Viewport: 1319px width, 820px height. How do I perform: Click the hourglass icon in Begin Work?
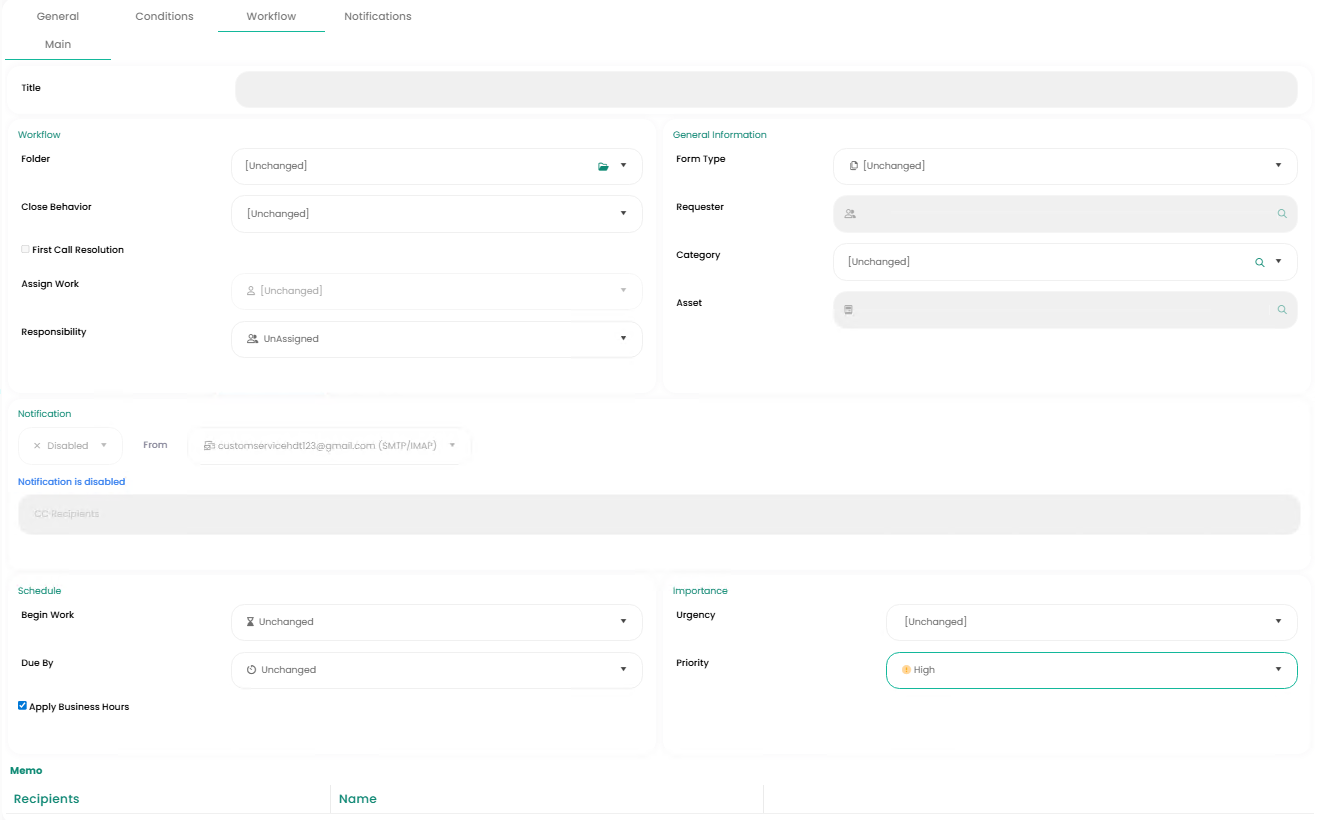click(250, 622)
